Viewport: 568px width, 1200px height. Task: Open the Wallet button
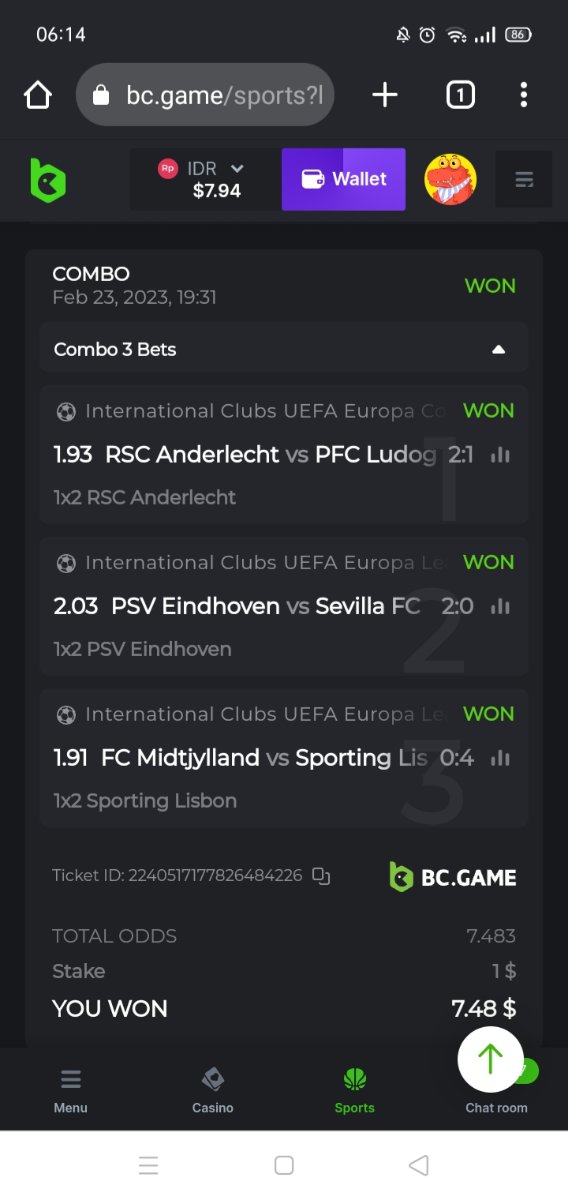[344, 180]
